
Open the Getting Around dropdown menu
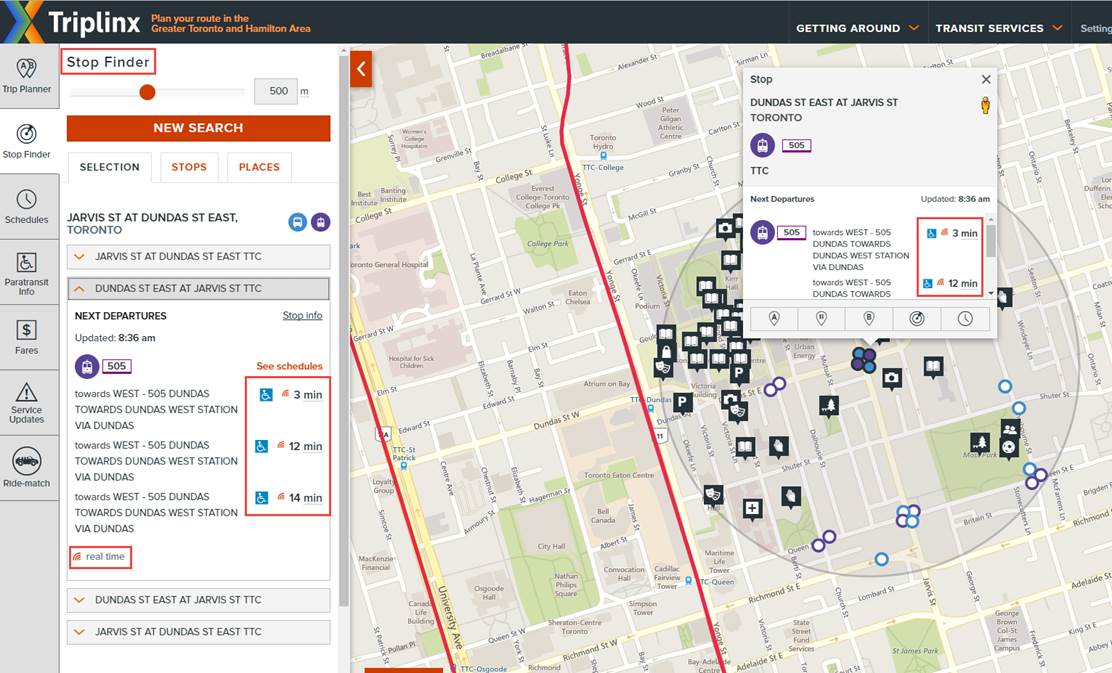click(857, 28)
